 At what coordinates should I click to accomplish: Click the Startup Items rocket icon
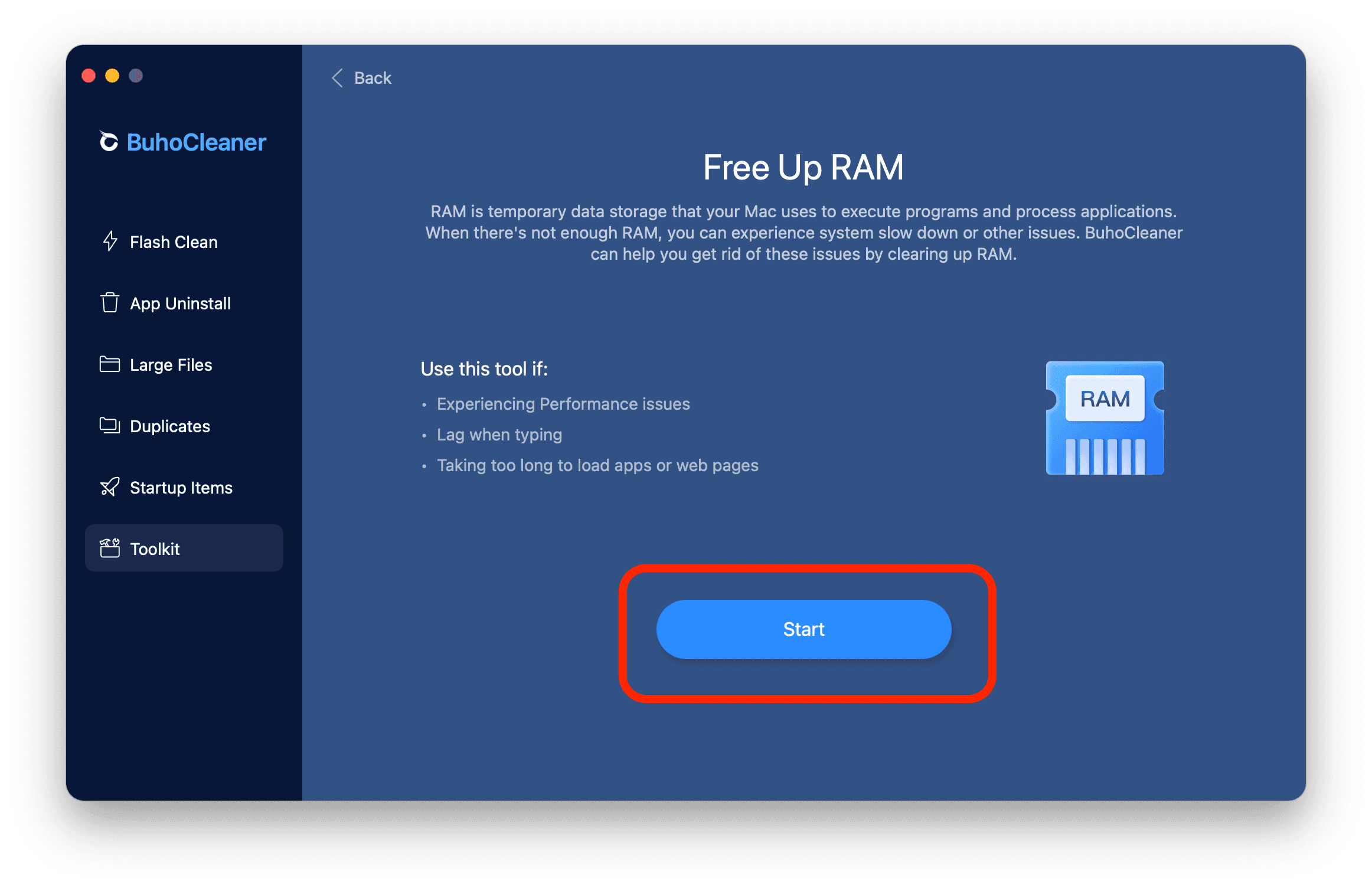(x=109, y=487)
